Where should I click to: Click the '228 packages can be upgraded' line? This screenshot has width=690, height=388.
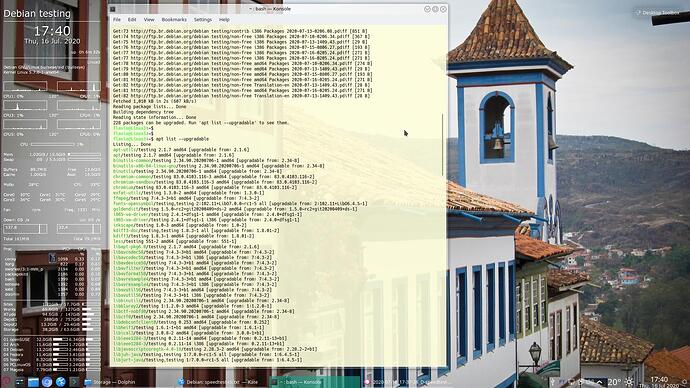coord(201,123)
